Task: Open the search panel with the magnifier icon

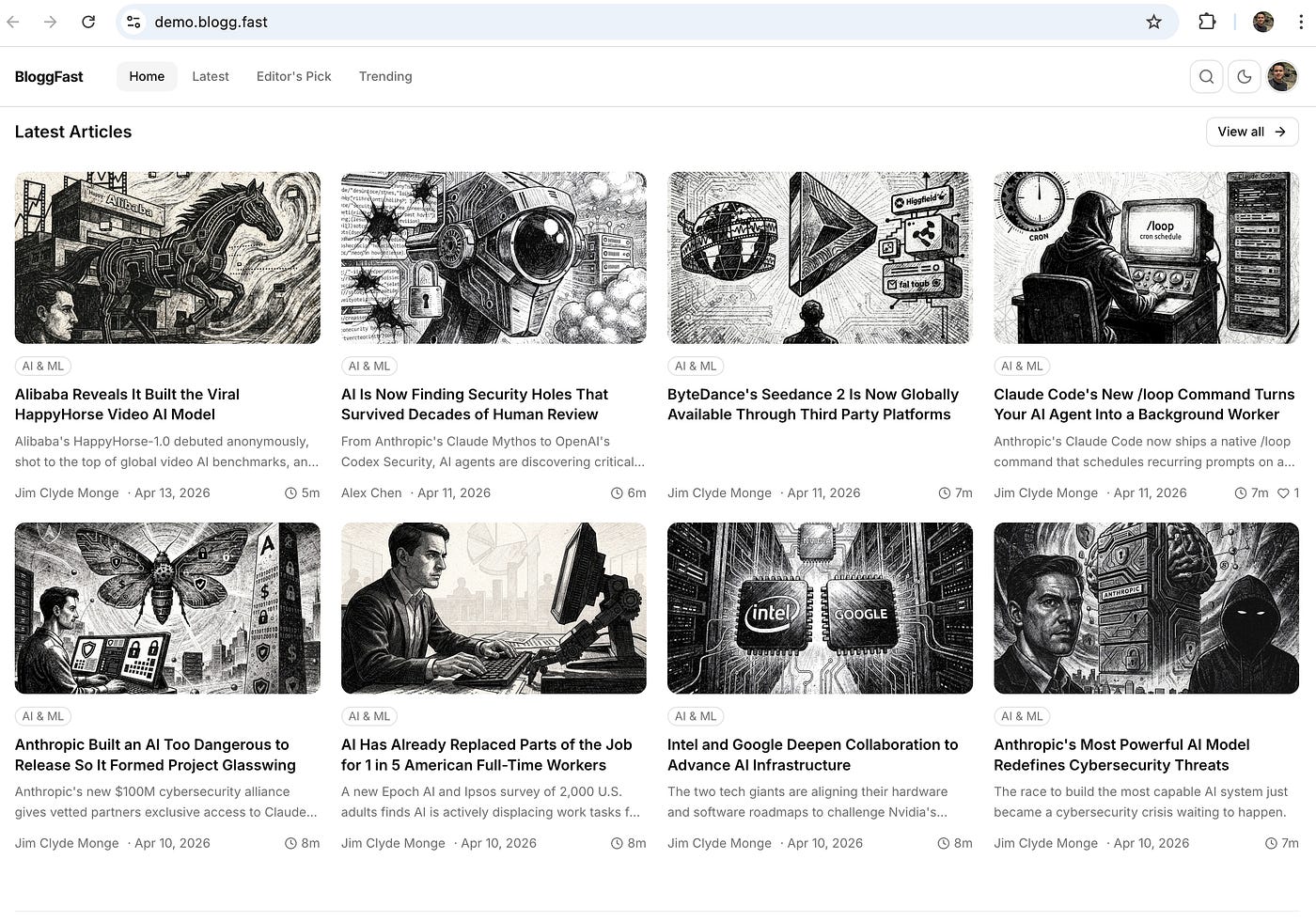Action: coord(1207,76)
